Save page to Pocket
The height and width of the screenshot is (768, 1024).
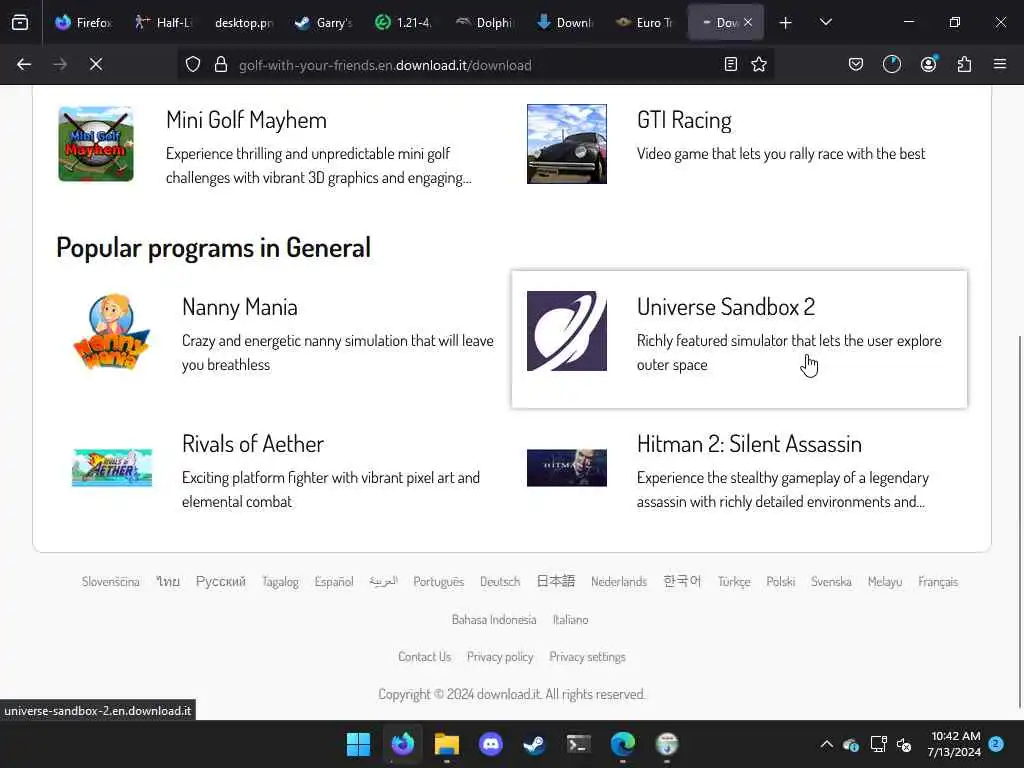pos(856,64)
